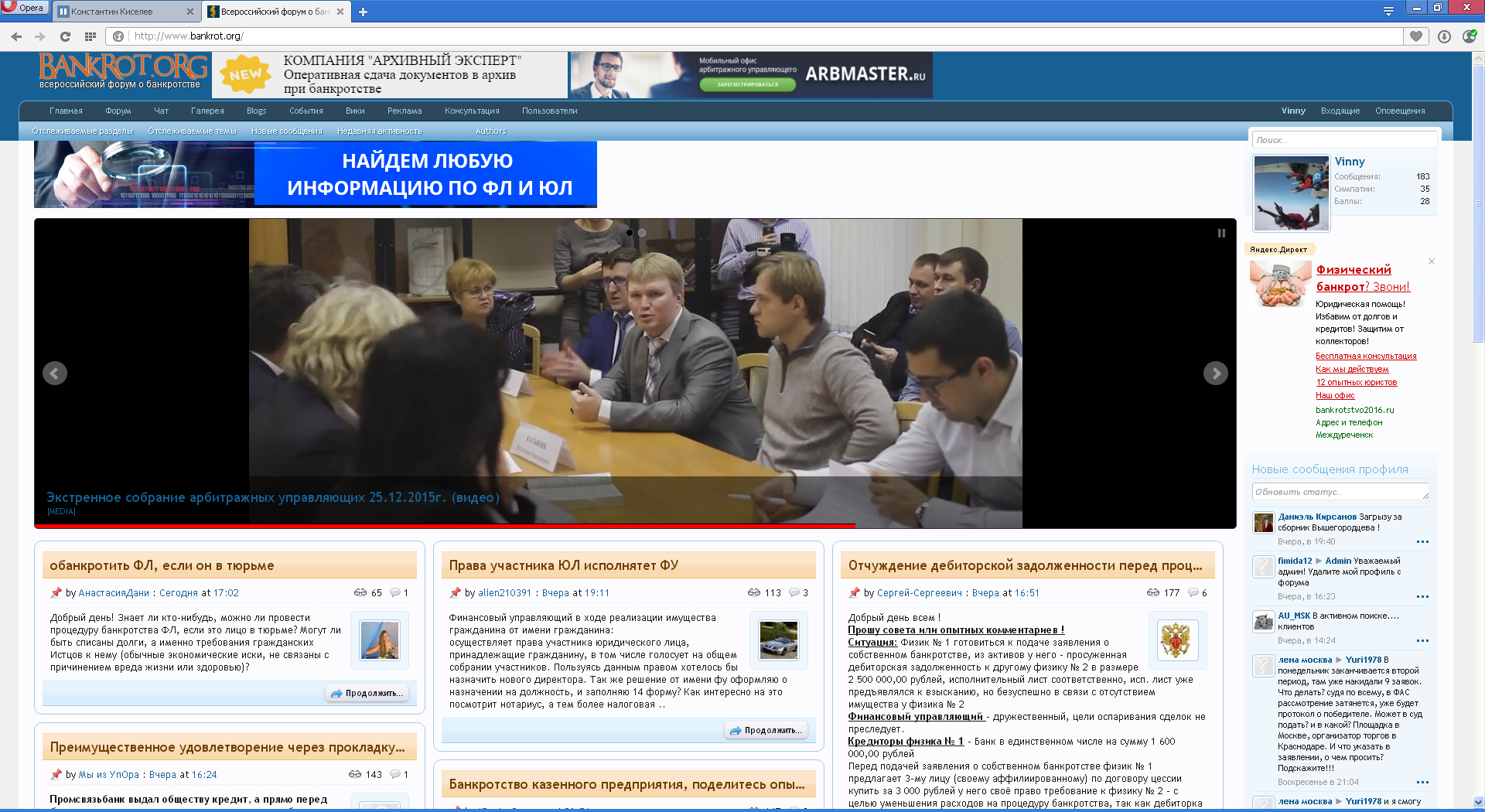This screenshot has height=812, width=1485.
Task: Select the second slide indicator dot
Action: point(642,233)
